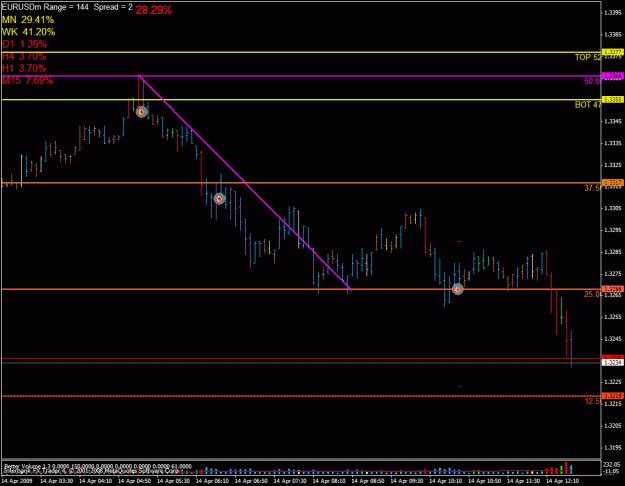
Task: Click the 1.3245 price scale value
Action: 613,339
